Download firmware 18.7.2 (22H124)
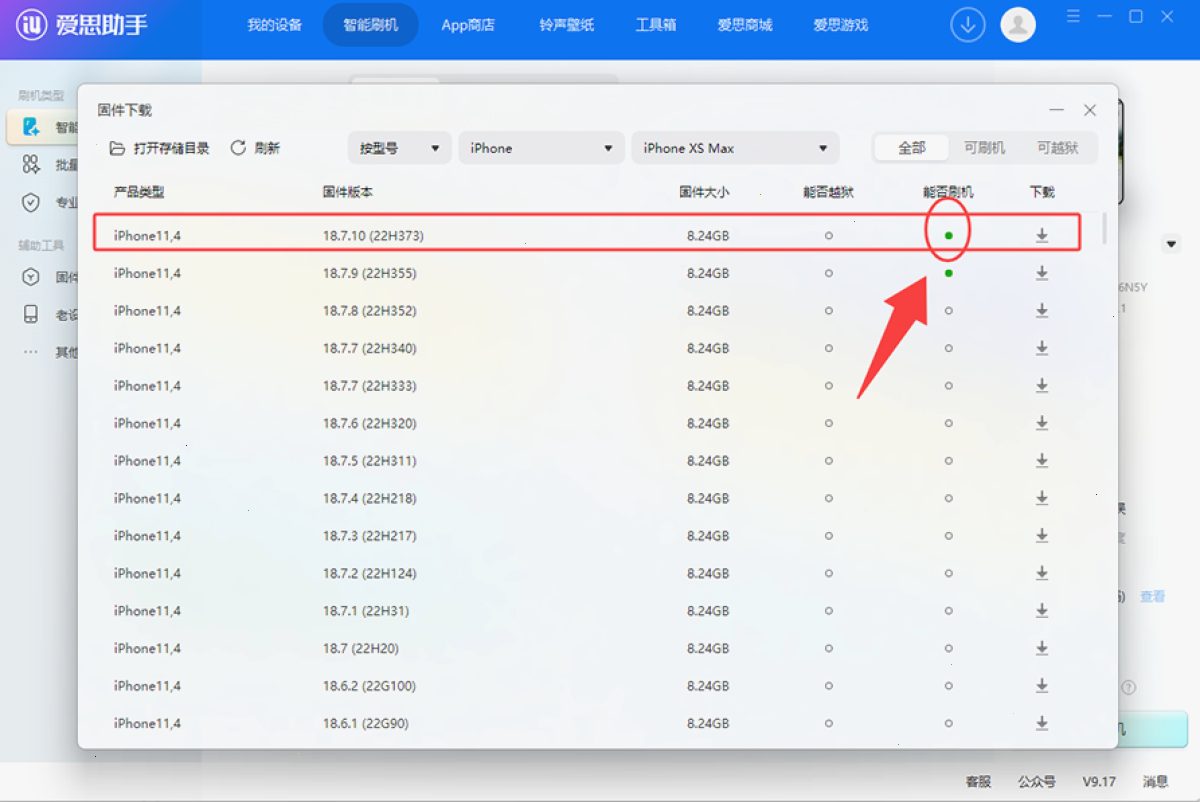Screen dimensions: 1200x802 (x=1041, y=573)
